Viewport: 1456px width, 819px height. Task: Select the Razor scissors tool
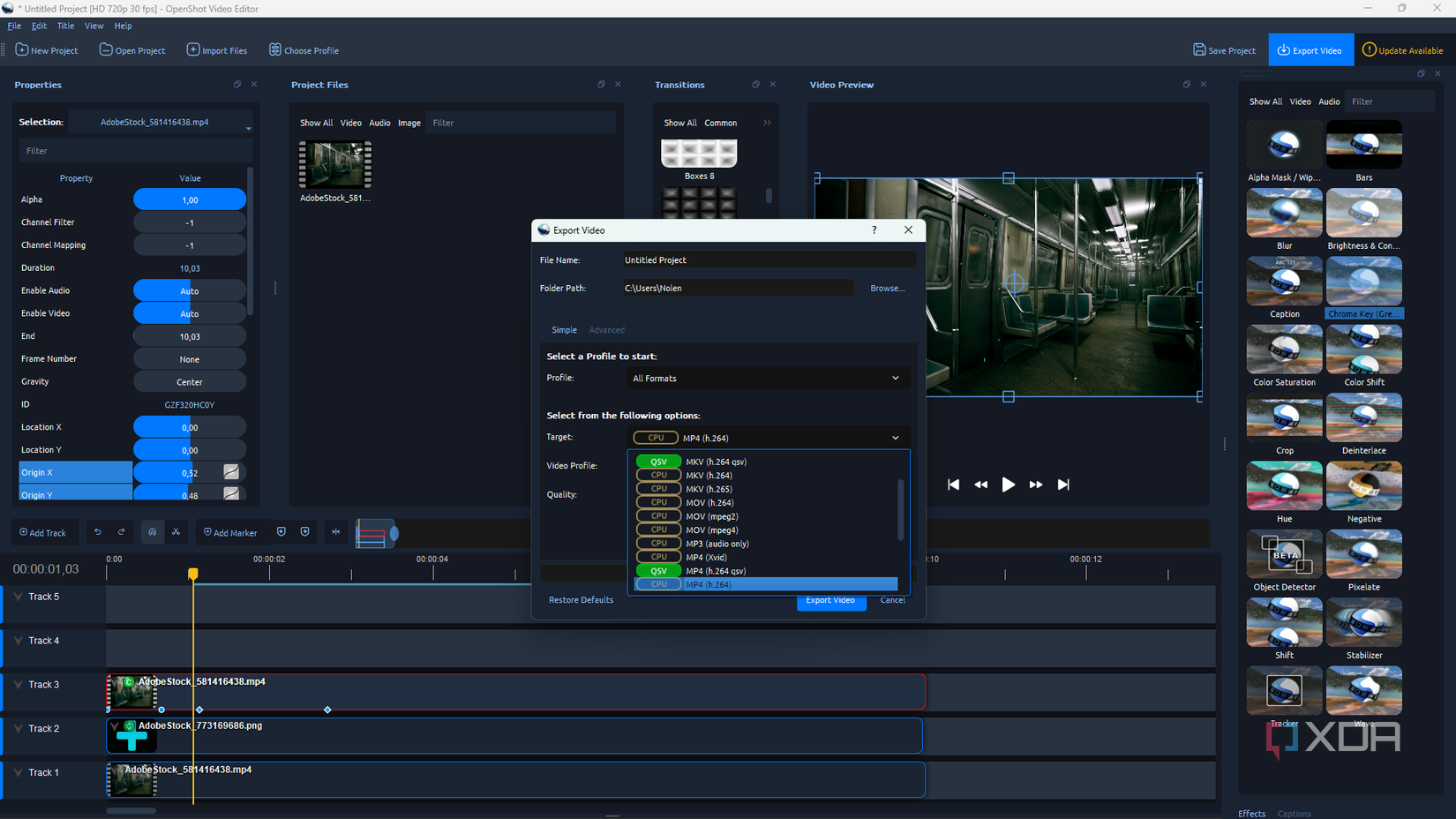click(176, 532)
